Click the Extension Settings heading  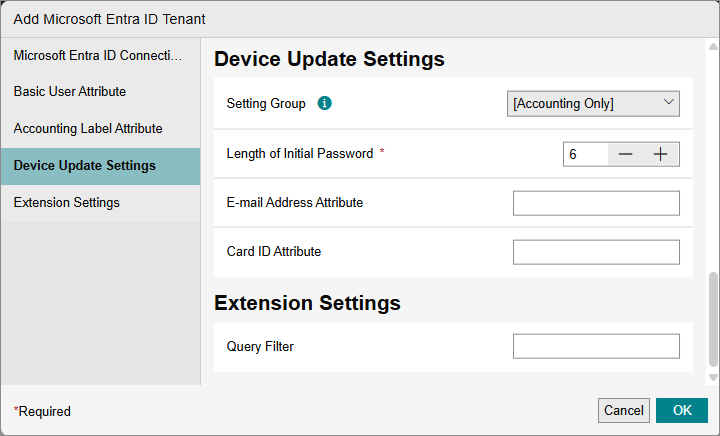point(307,303)
